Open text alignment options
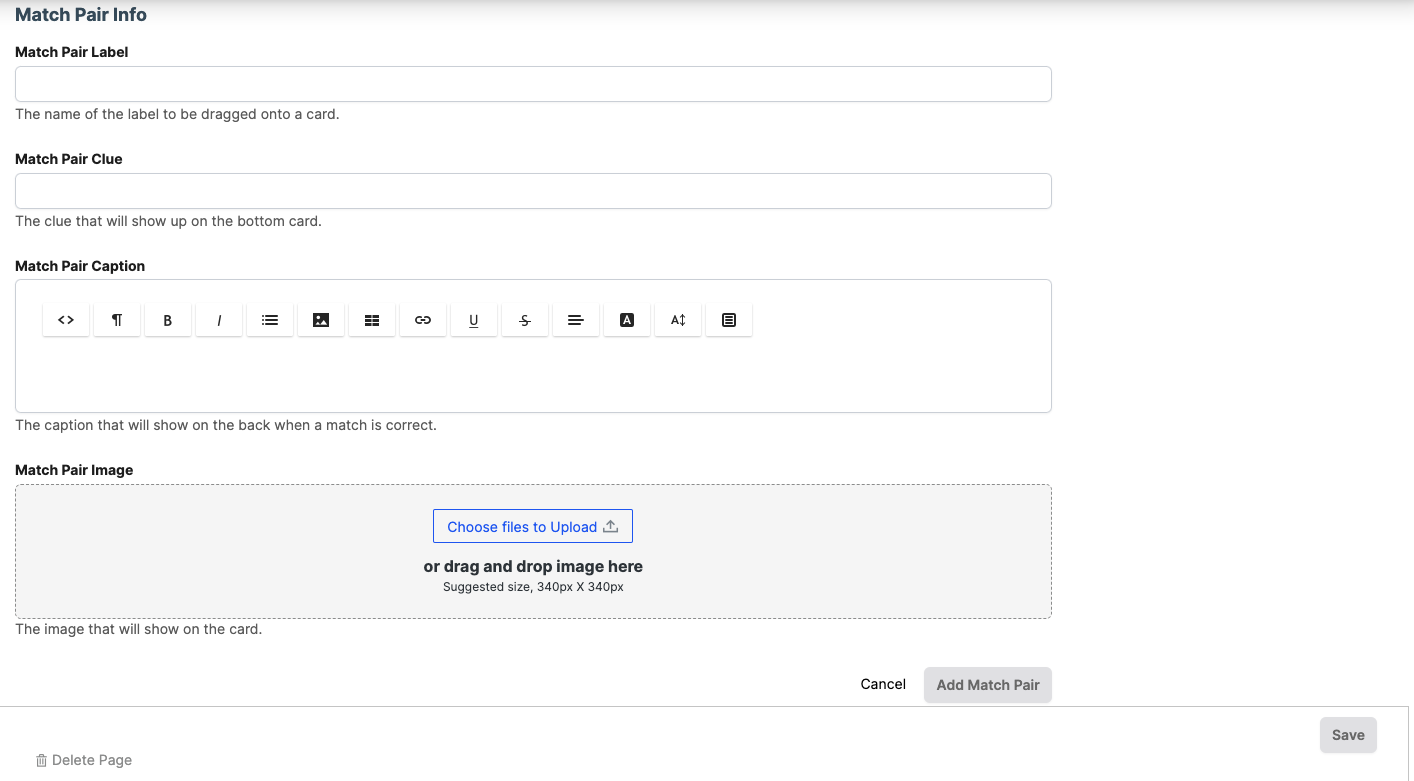 [576, 320]
